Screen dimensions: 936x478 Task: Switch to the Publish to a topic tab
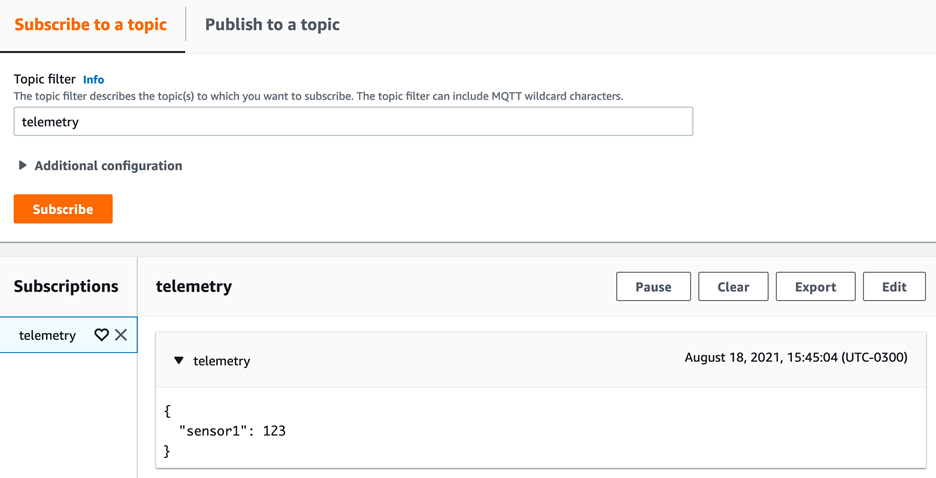point(272,25)
